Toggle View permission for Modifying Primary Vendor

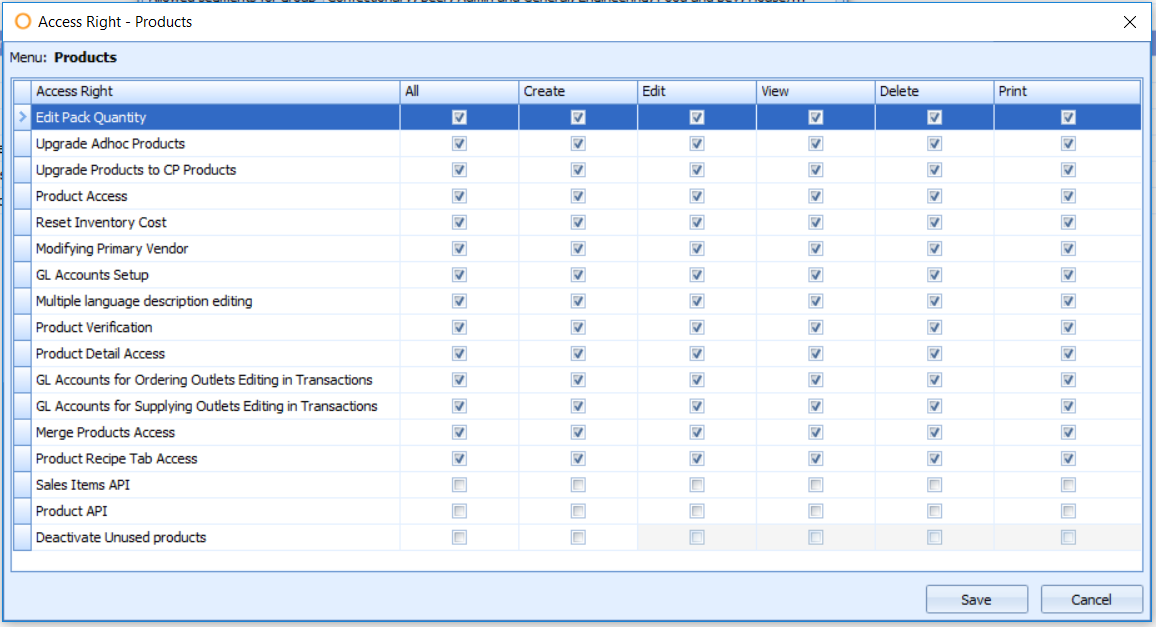pos(815,248)
